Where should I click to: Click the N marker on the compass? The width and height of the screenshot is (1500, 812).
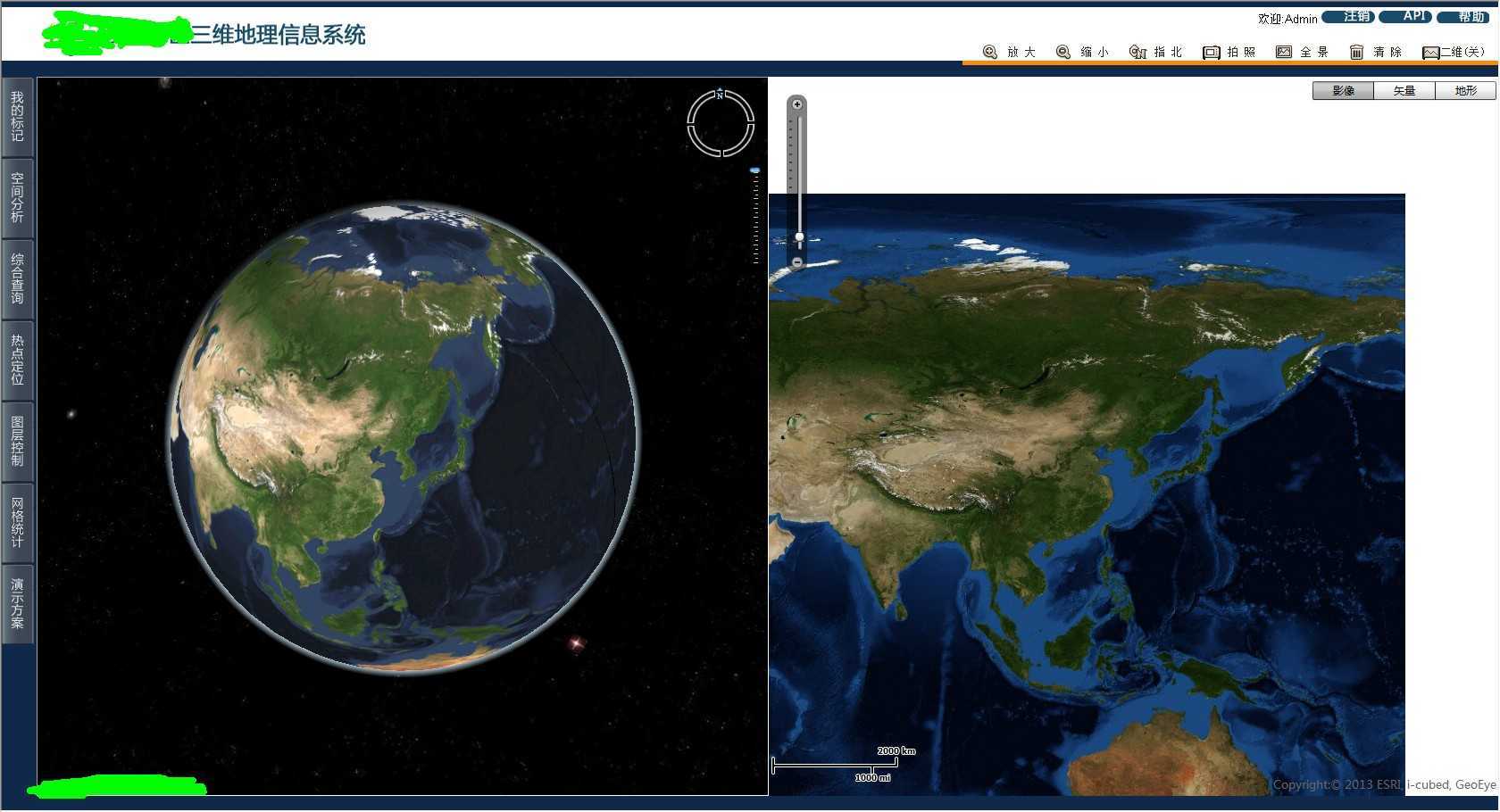(x=720, y=94)
